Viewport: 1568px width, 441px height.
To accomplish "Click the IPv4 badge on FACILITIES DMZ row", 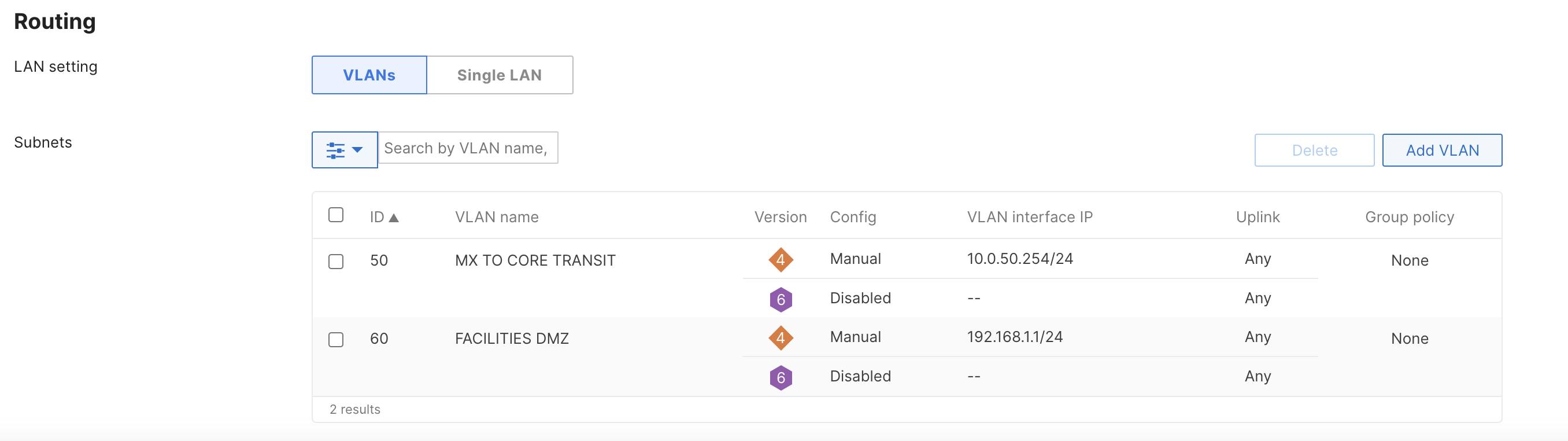I will [x=781, y=337].
